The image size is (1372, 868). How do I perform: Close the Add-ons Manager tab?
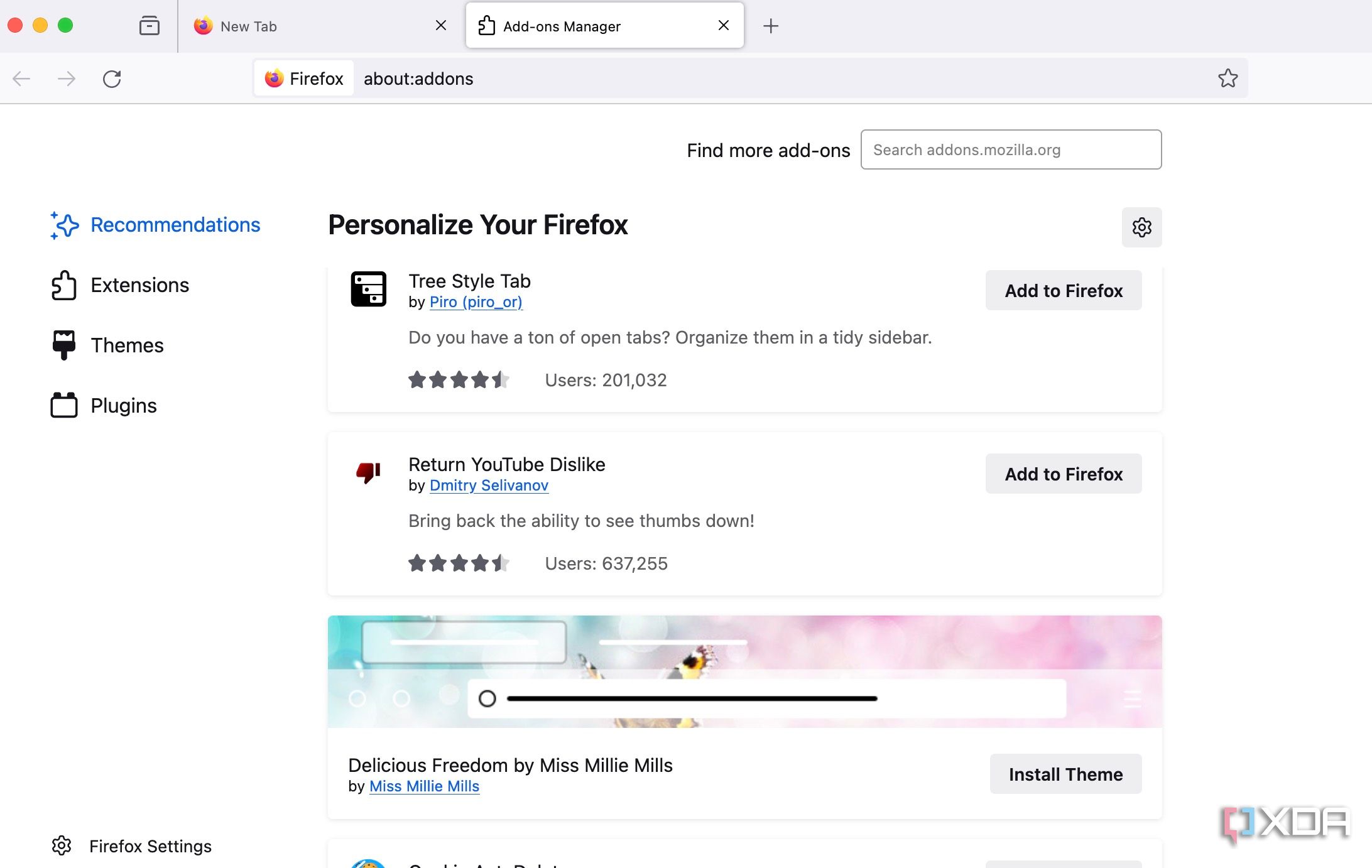click(724, 25)
